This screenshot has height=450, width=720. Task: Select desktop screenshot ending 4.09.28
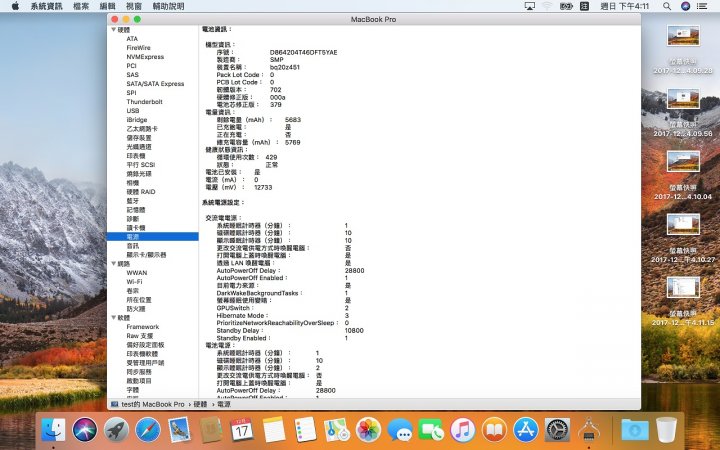pyautogui.click(x=683, y=36)
